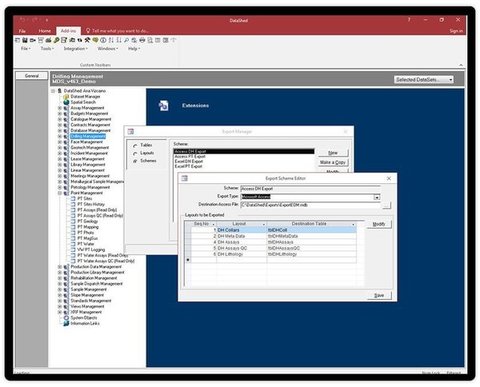Open the Integration menu
480x387 pixels.
pos(75,49)
